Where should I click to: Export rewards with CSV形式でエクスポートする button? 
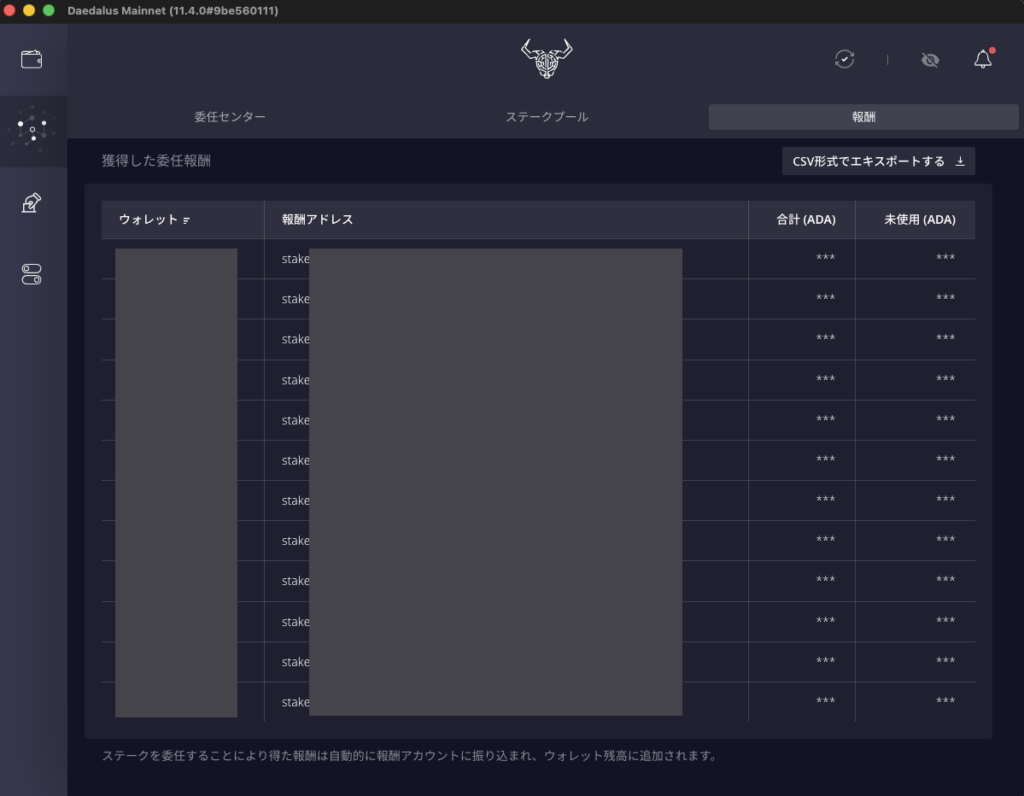point(878,161)
